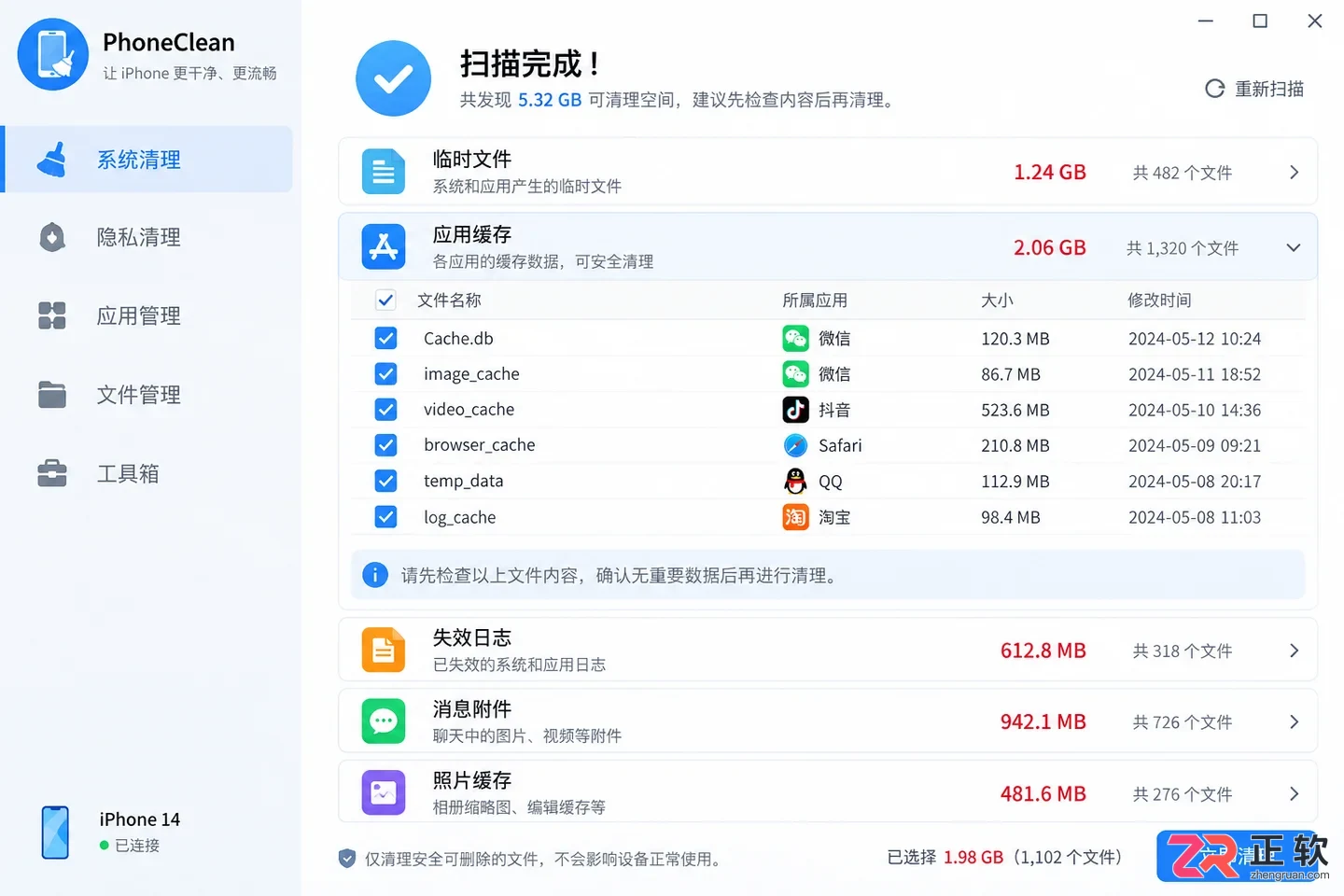Expand the 照片缓存 category chevron
1344x896 pixels.
[x=1294, y=793]
